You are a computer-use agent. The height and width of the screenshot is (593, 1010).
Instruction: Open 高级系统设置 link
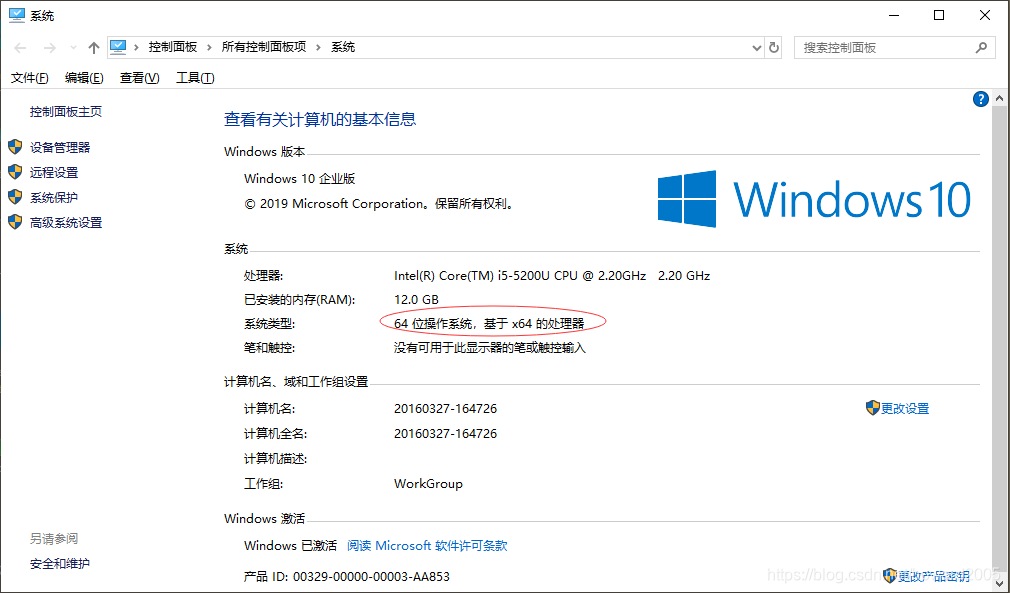pyautogui.click(x=66, y=223)
